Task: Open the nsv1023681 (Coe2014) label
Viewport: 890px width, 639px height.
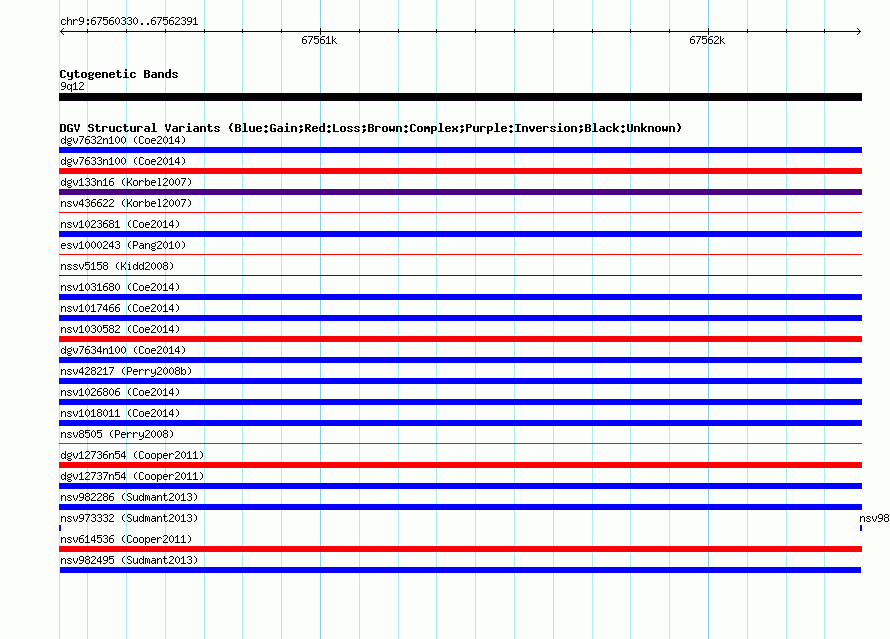Action: point(120,224)
